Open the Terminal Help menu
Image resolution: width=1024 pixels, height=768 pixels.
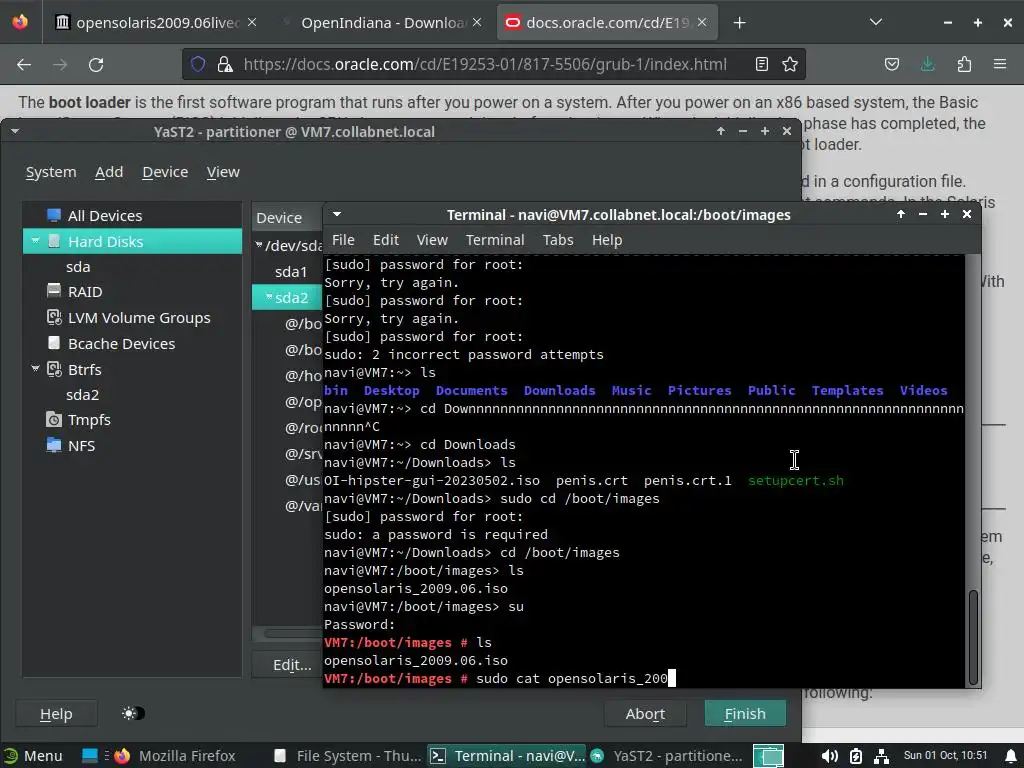[x=607, y=240]
